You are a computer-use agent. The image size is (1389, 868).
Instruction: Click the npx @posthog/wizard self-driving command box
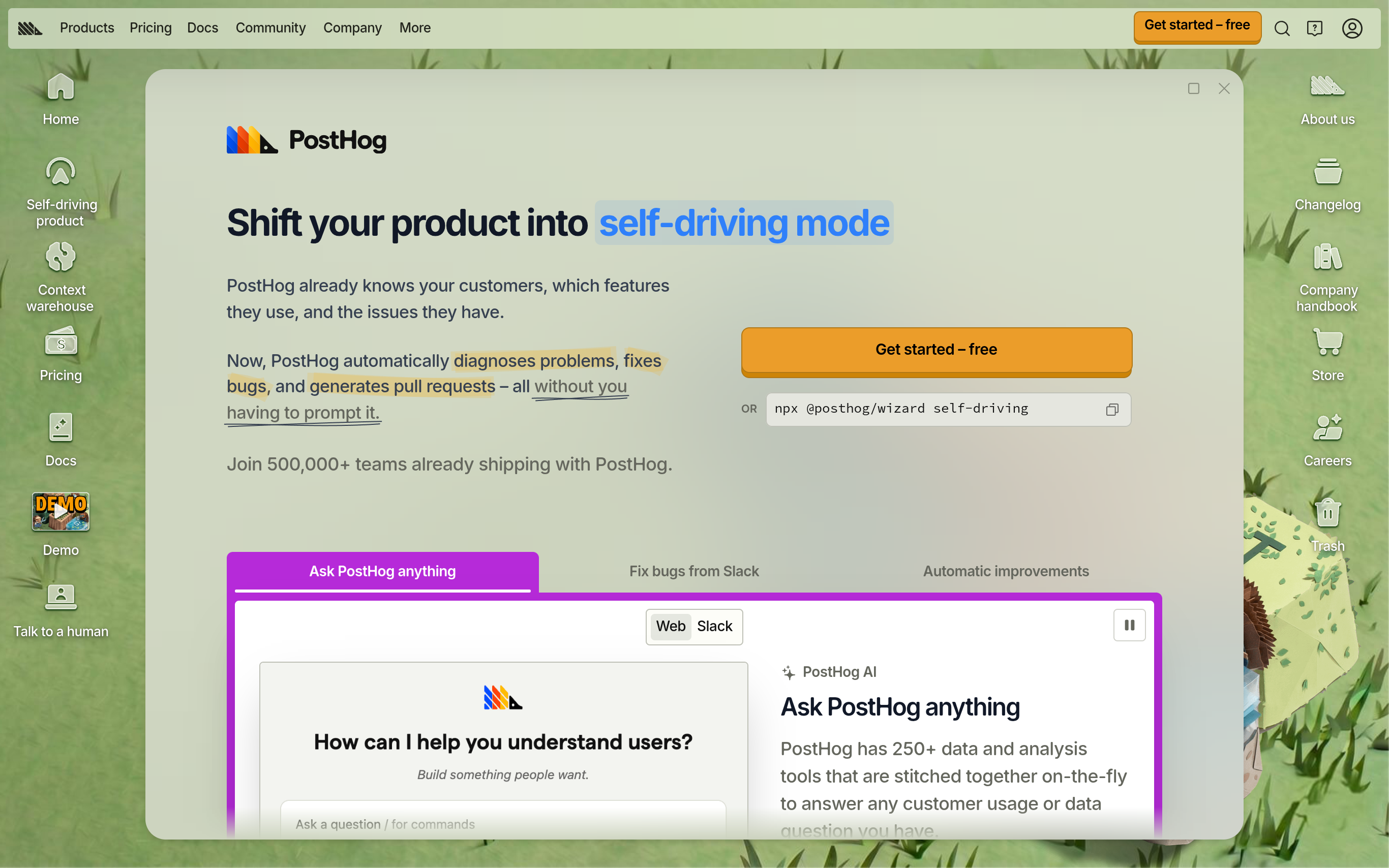[x=949, y=409]
